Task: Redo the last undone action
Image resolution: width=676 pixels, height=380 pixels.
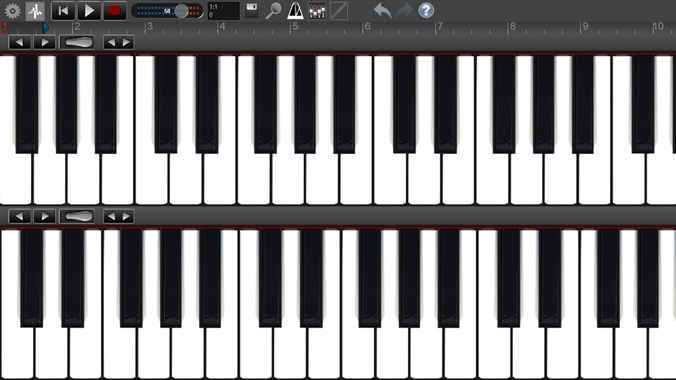Action: point(404,10)
